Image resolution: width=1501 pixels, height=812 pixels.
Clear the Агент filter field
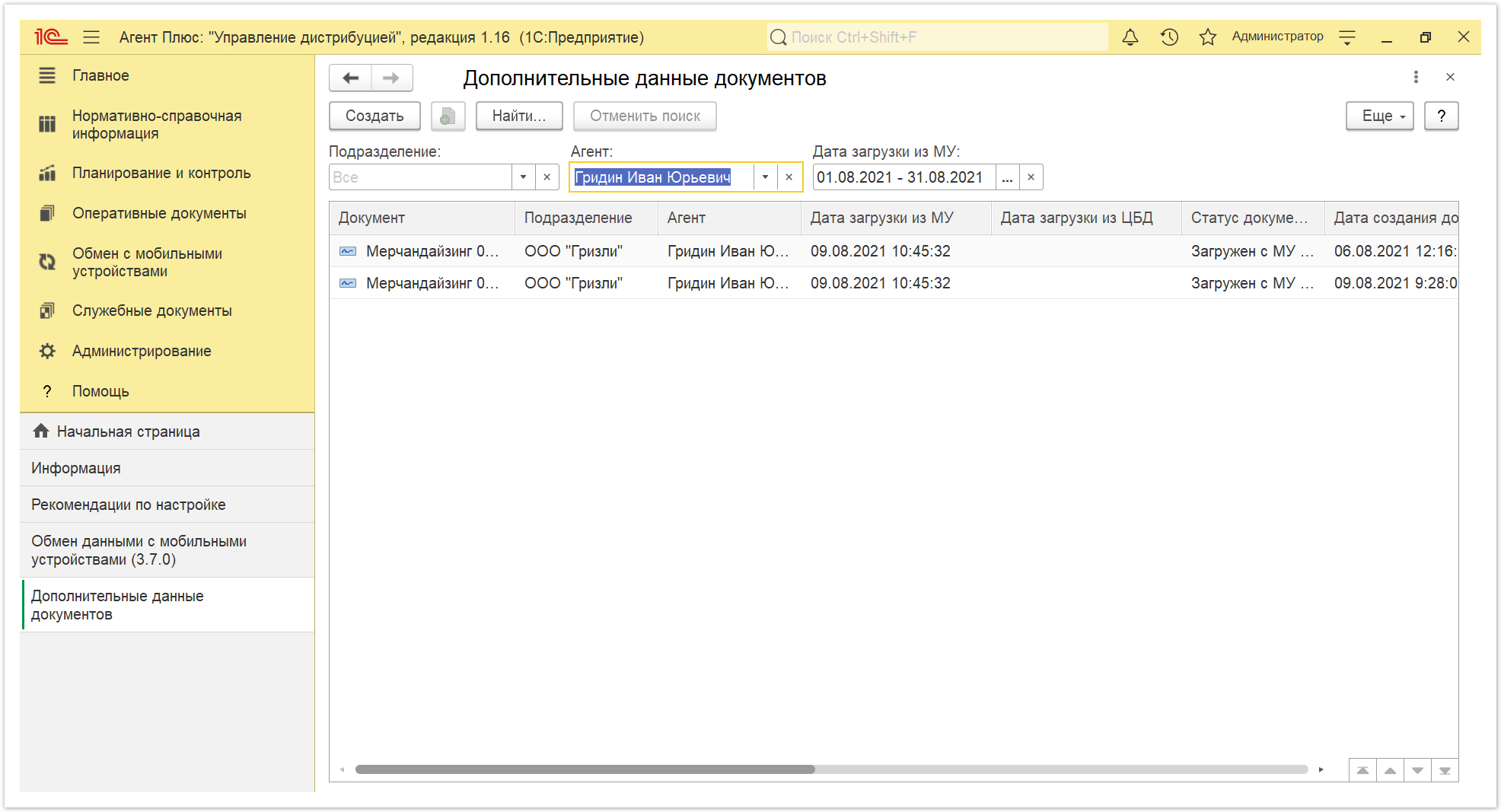point(789,177)
